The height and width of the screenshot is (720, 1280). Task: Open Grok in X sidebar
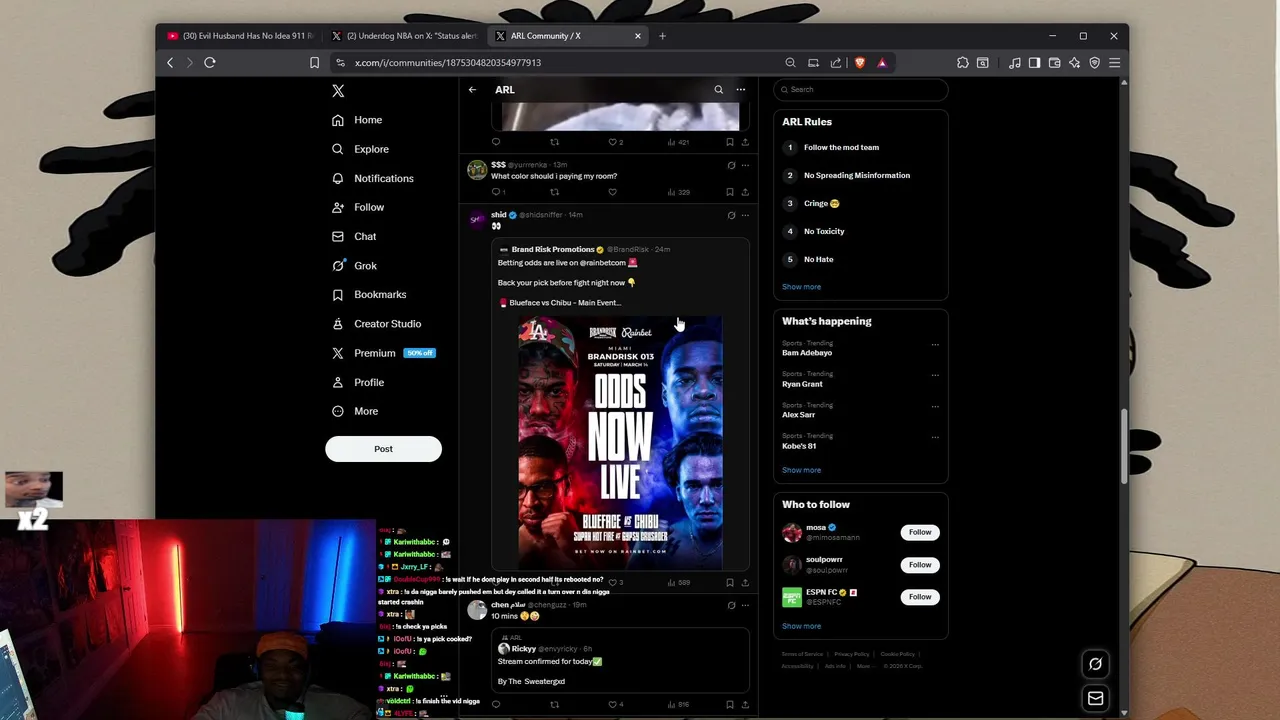[354, 266]
